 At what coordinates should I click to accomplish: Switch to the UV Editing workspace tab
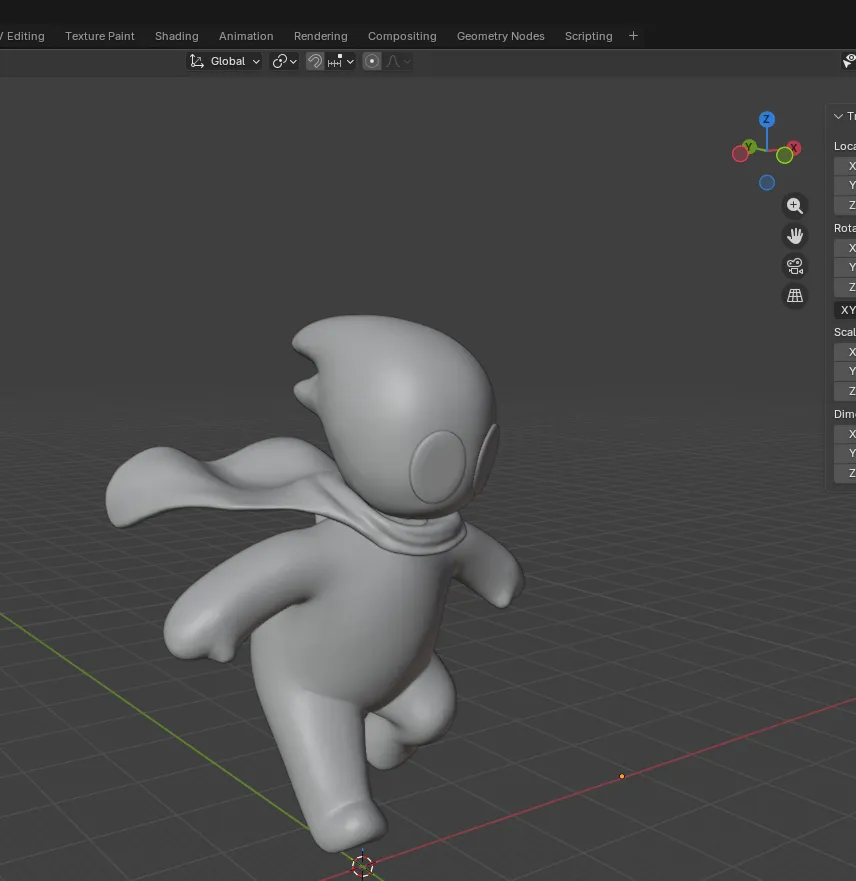click(x=24, y=36)
